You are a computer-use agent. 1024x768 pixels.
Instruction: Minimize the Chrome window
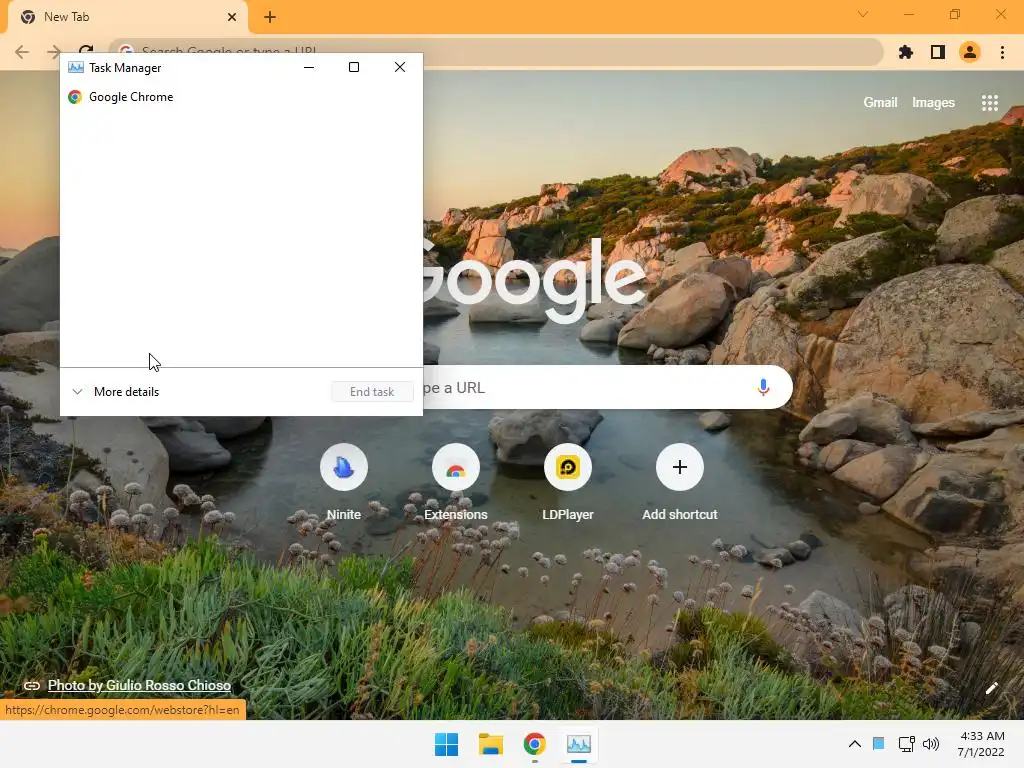point(908,14)
